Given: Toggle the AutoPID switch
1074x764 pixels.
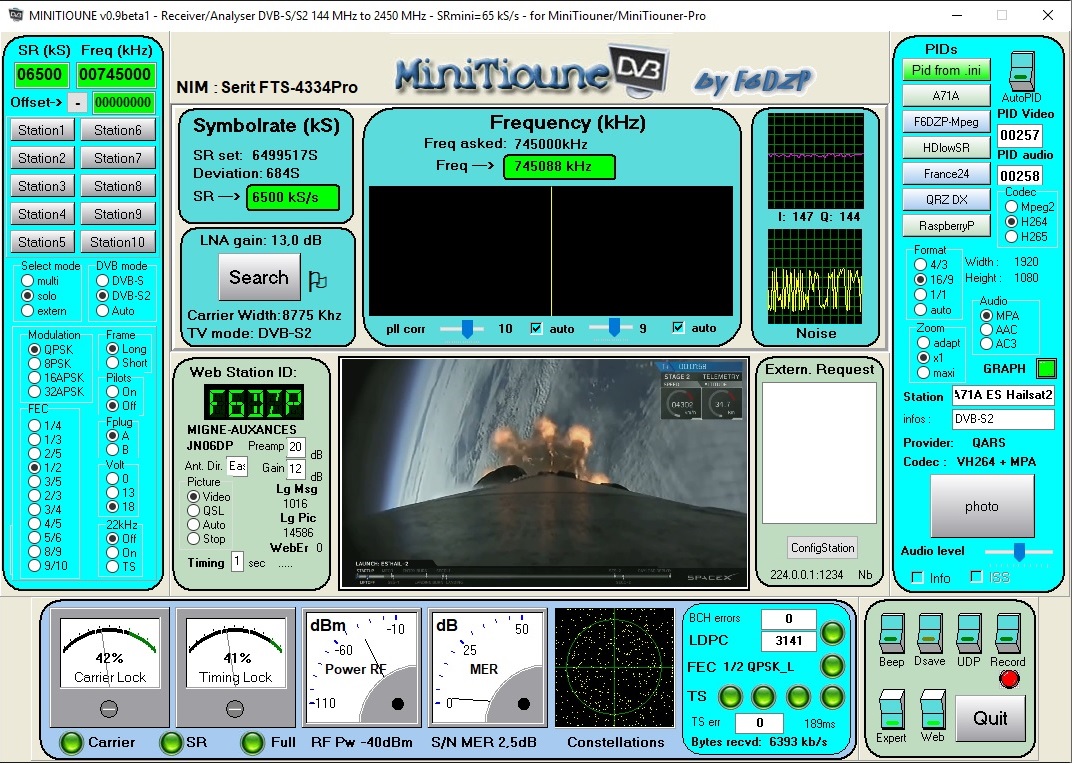Looking at the screenshot, I should tap(1022, 71).
